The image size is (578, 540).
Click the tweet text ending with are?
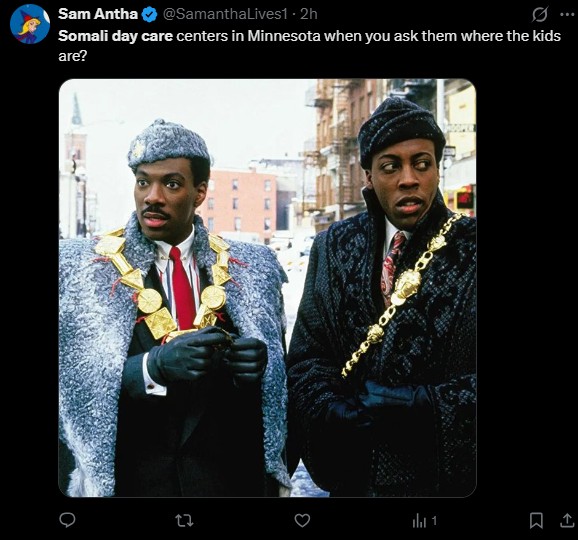309,46
